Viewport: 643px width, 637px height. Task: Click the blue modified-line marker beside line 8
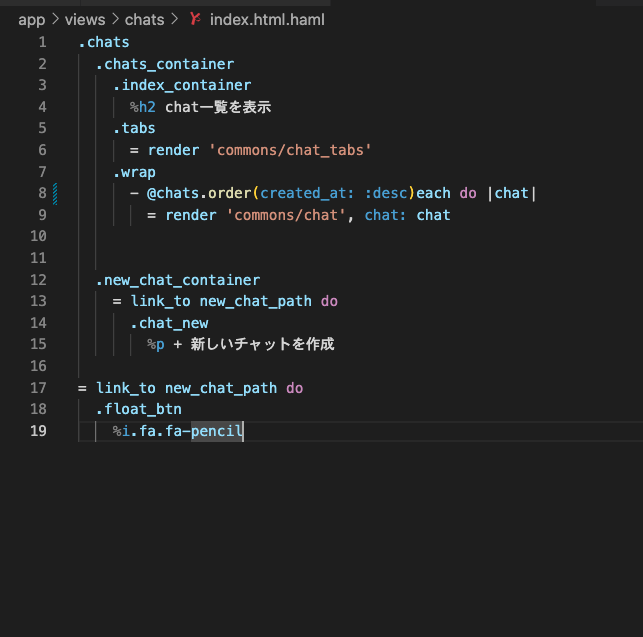(55, 194)
